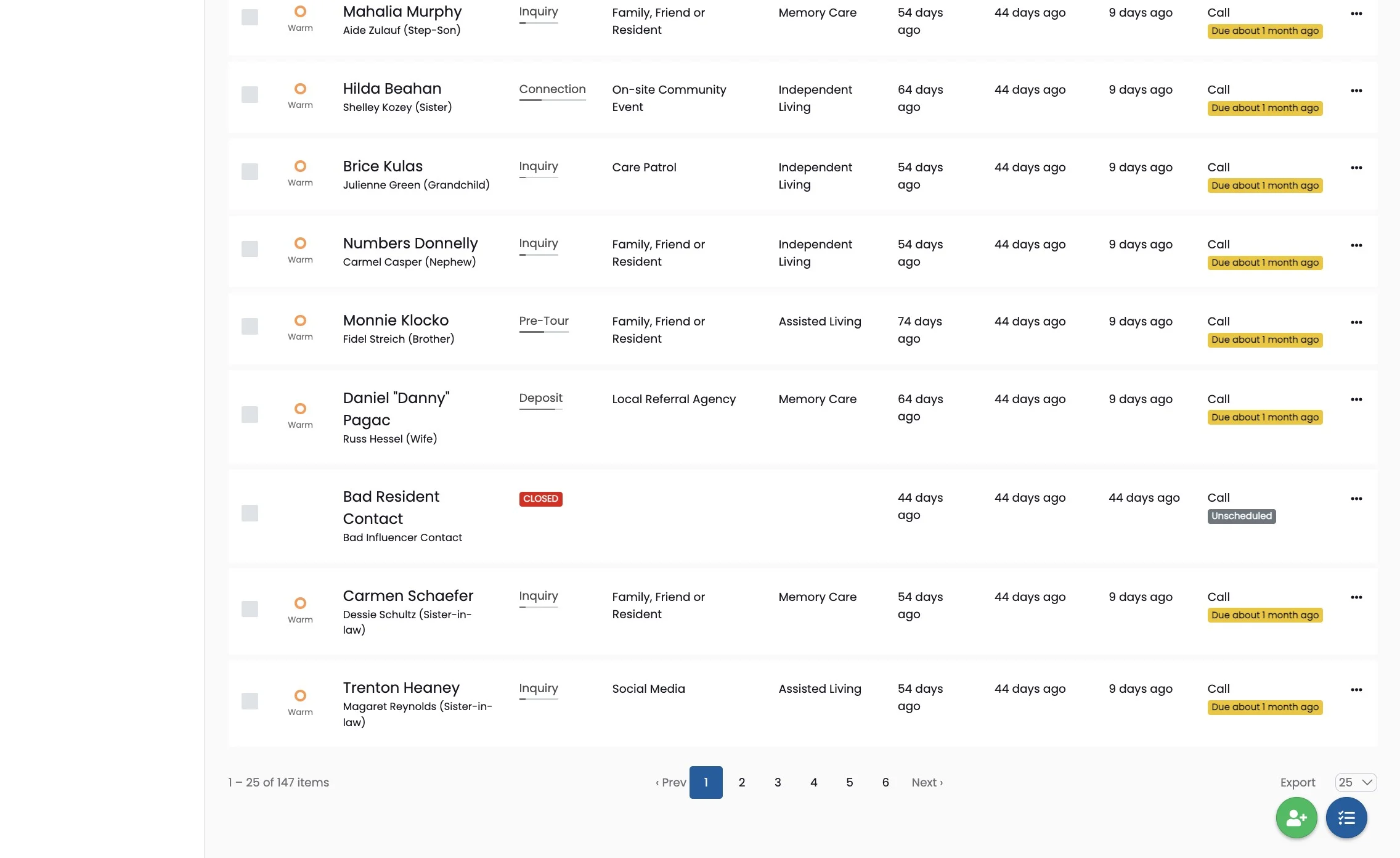Viewport: 1400px width, 858px height.
Task: Click Warm status icon for Mahalia Murphy
Action: click(x=300, y=11)
